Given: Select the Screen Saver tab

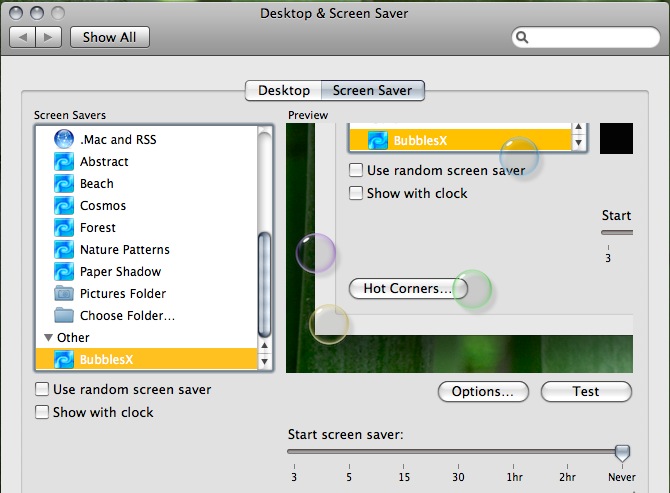Looking at the screenshot, I should pos(373,91).
